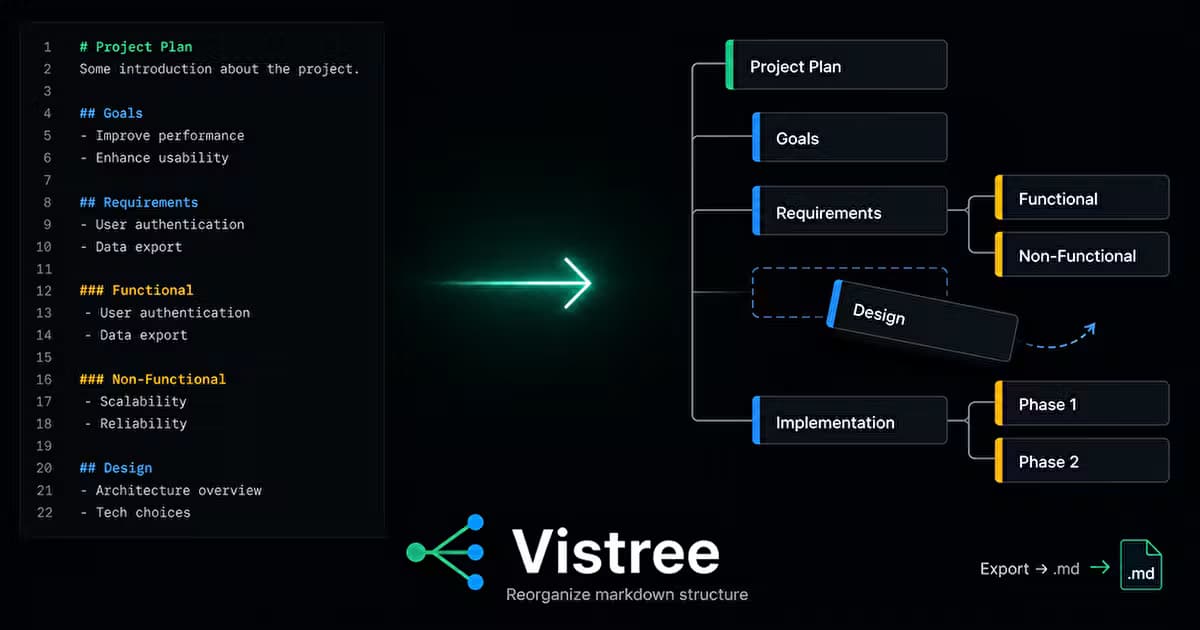The image size is (1200, 630).
Task: Click the '- Architecture overview' line
Action: click(170, 490)
